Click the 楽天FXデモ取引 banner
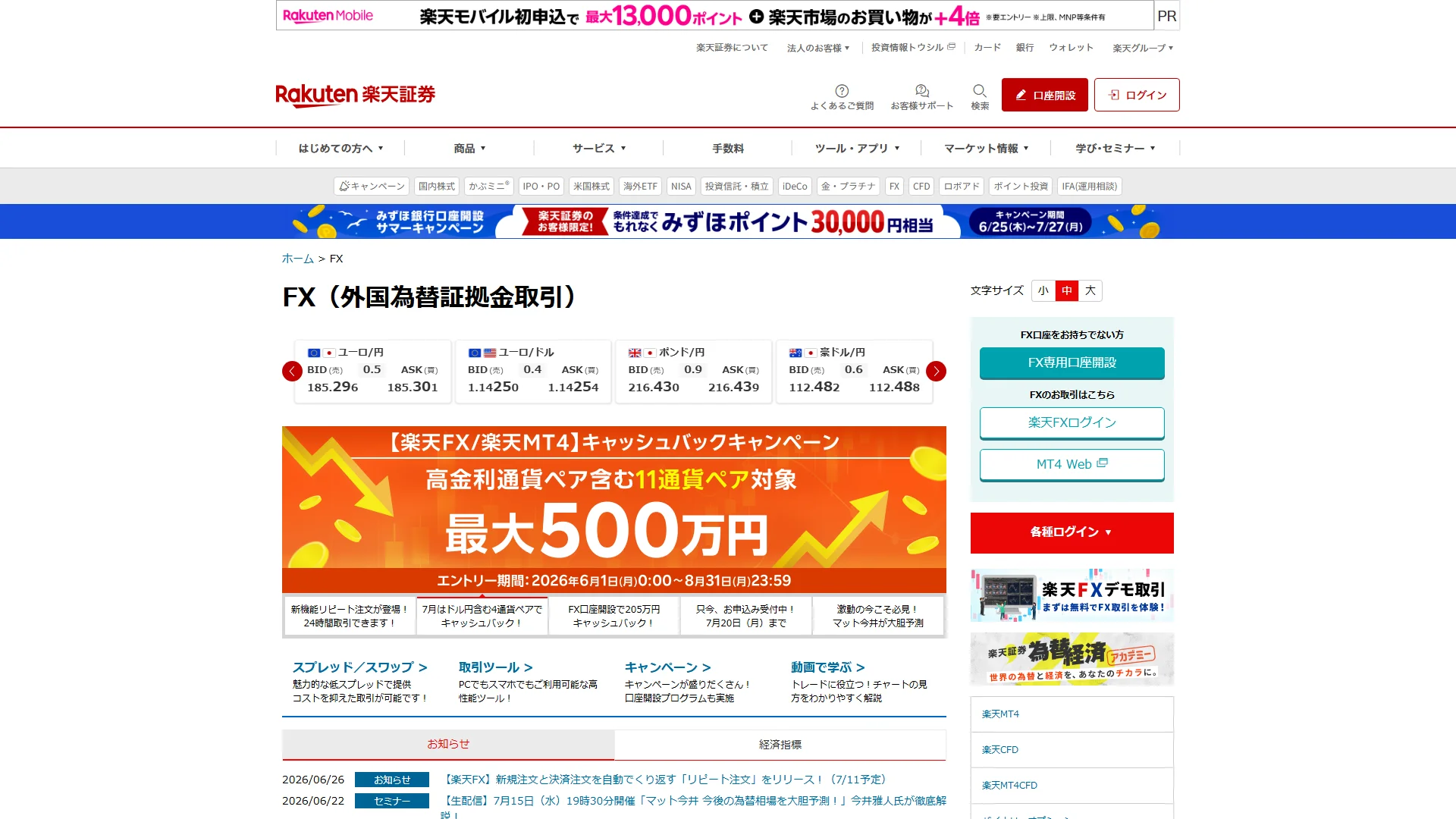 point(1072,595)
